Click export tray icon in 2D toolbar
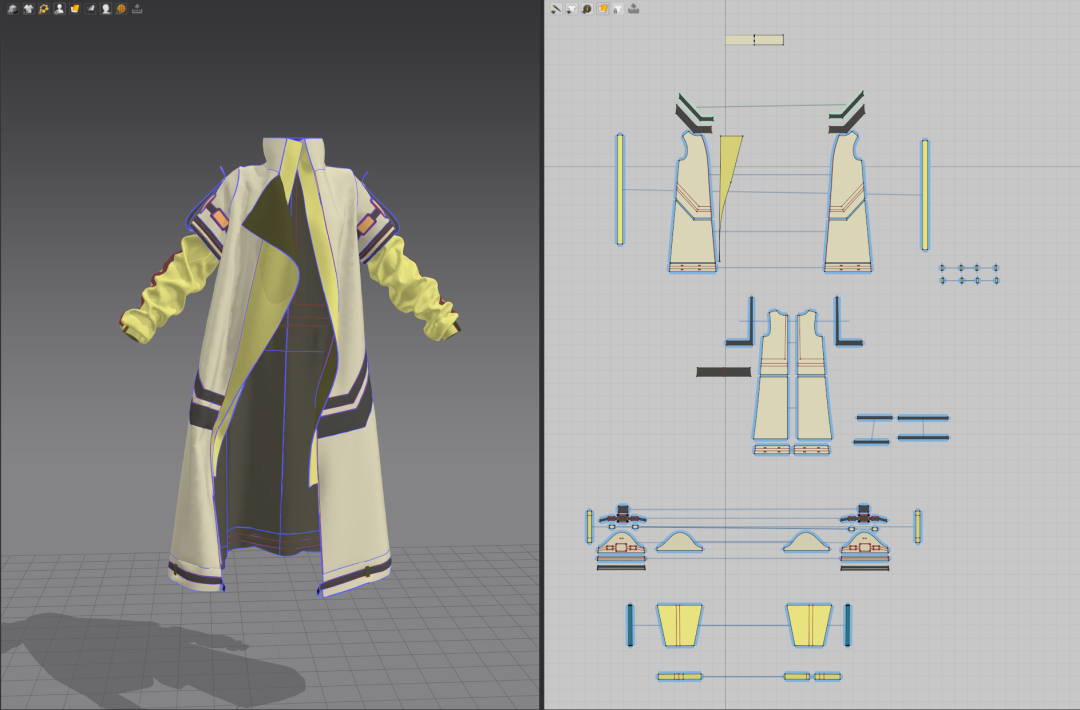The image size is (1080, 710). point(634,9)
